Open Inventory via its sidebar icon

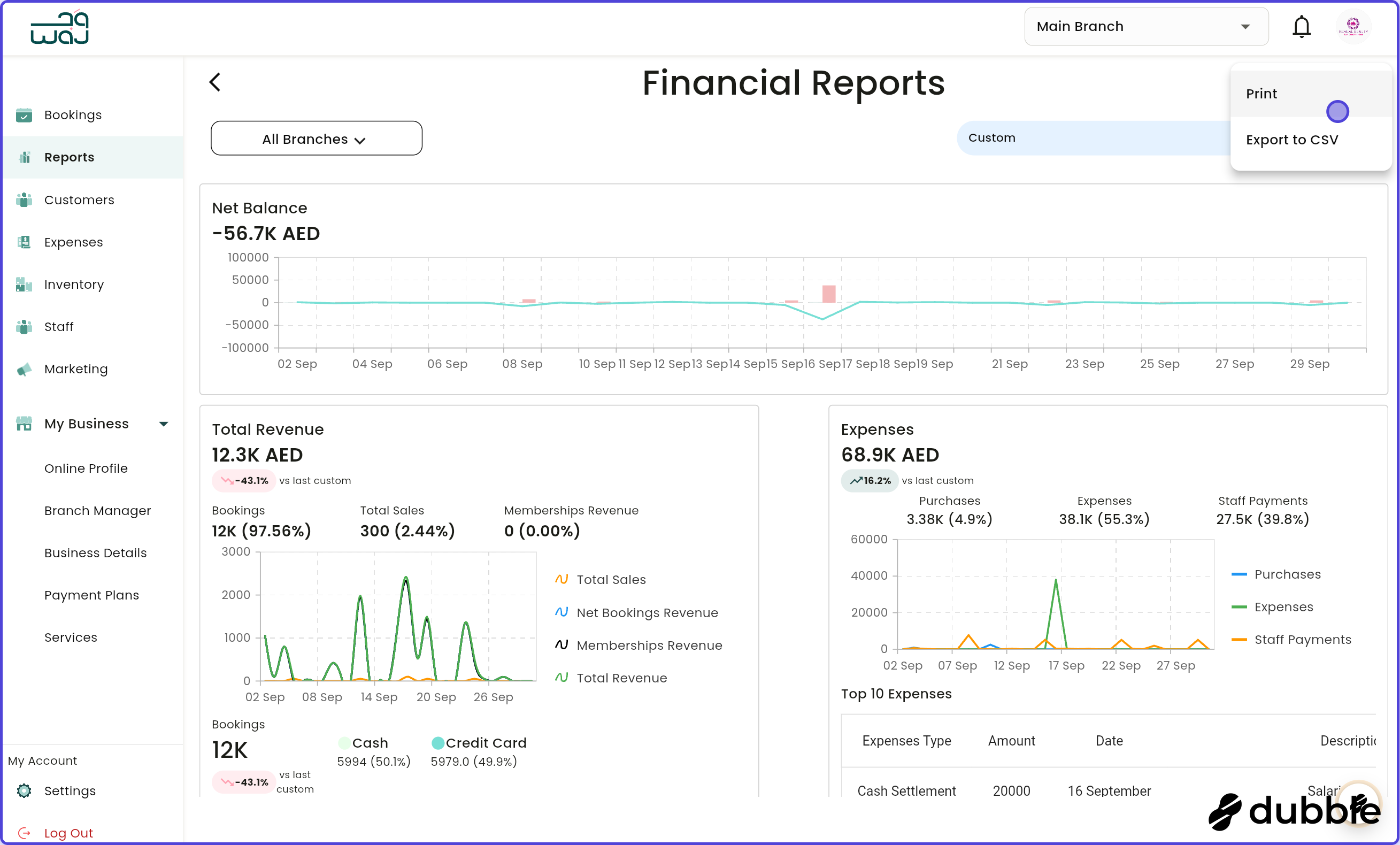point(24,284)
